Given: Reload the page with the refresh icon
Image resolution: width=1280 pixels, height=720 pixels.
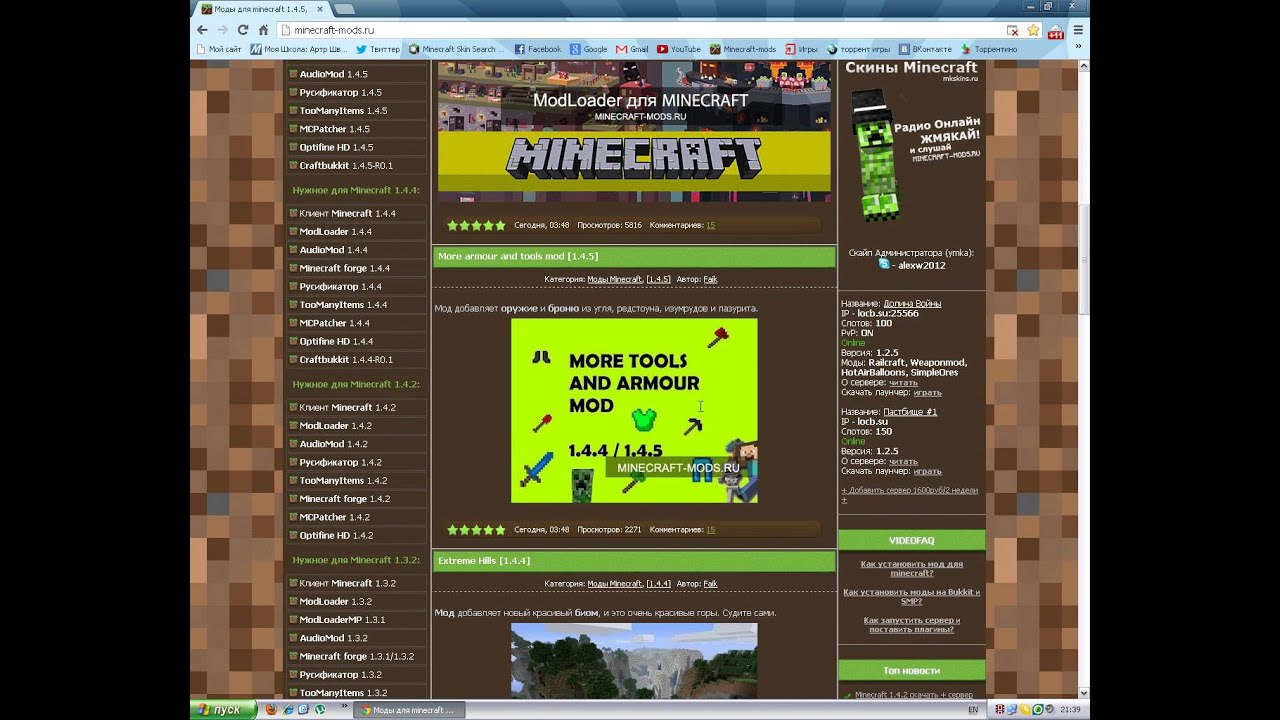Looking at the screenshot, I should coord(243,30).
